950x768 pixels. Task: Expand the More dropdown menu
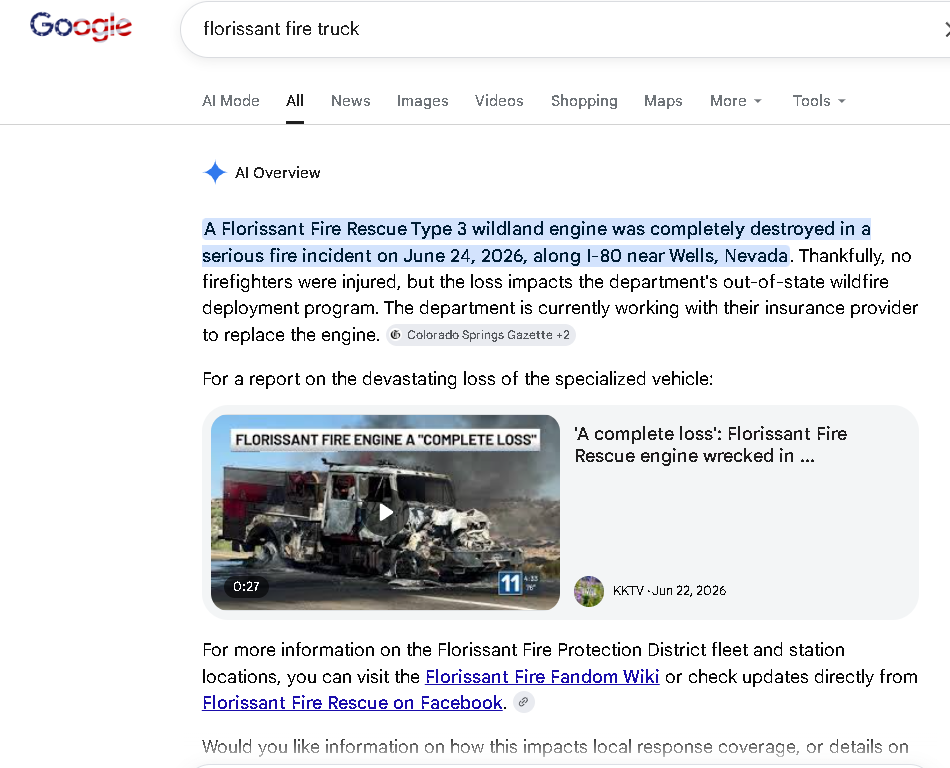coord(736,101)
